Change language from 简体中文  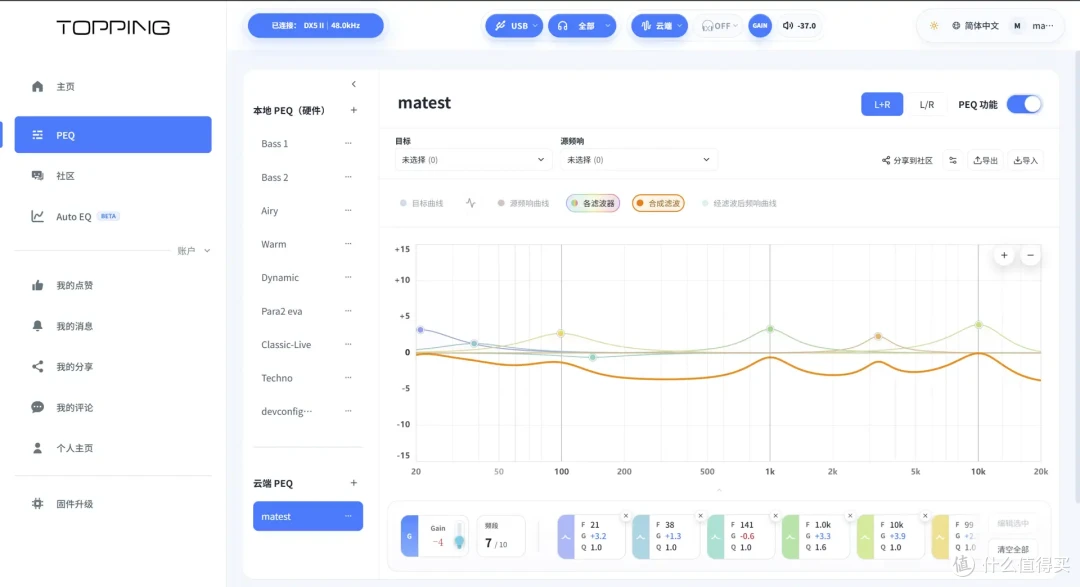975,25
